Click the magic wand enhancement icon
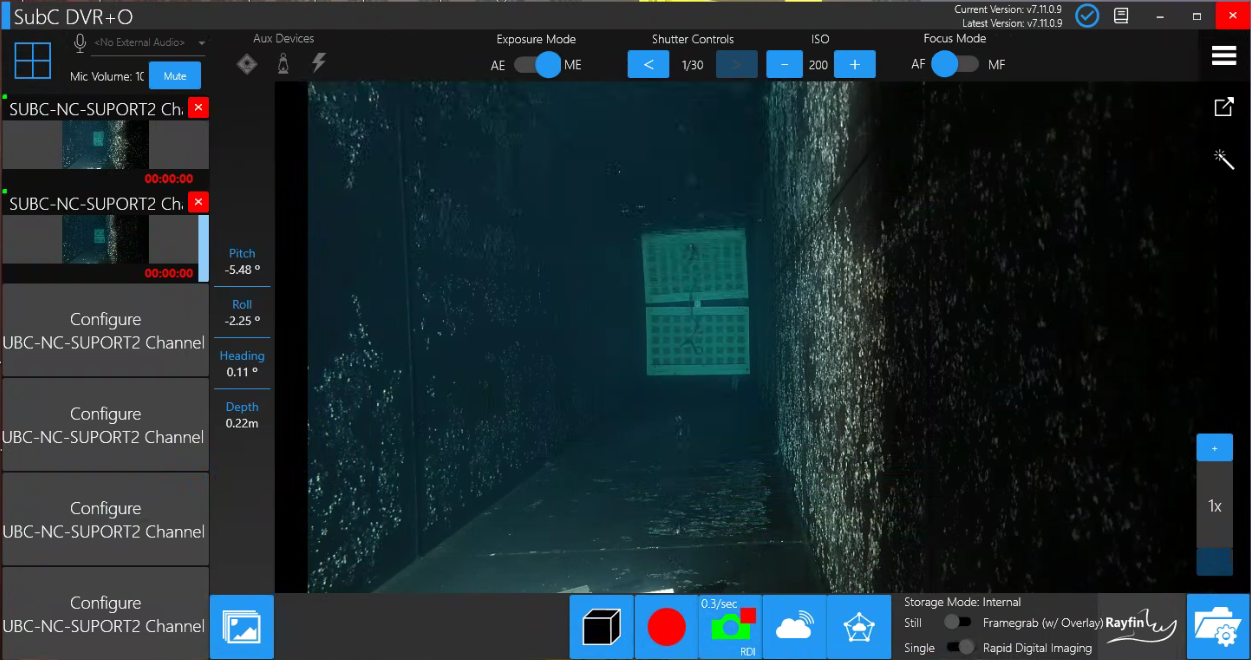The width and height of the screenshot is (1251, 660). pos(1224,159)
